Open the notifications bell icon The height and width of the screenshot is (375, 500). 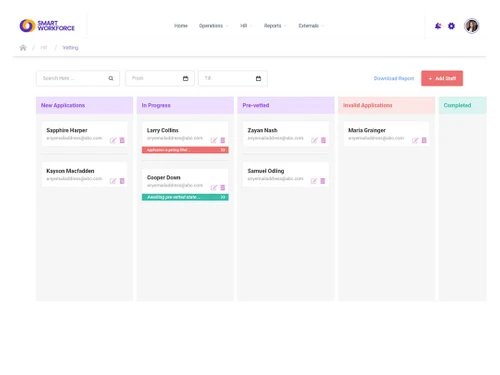438,26
